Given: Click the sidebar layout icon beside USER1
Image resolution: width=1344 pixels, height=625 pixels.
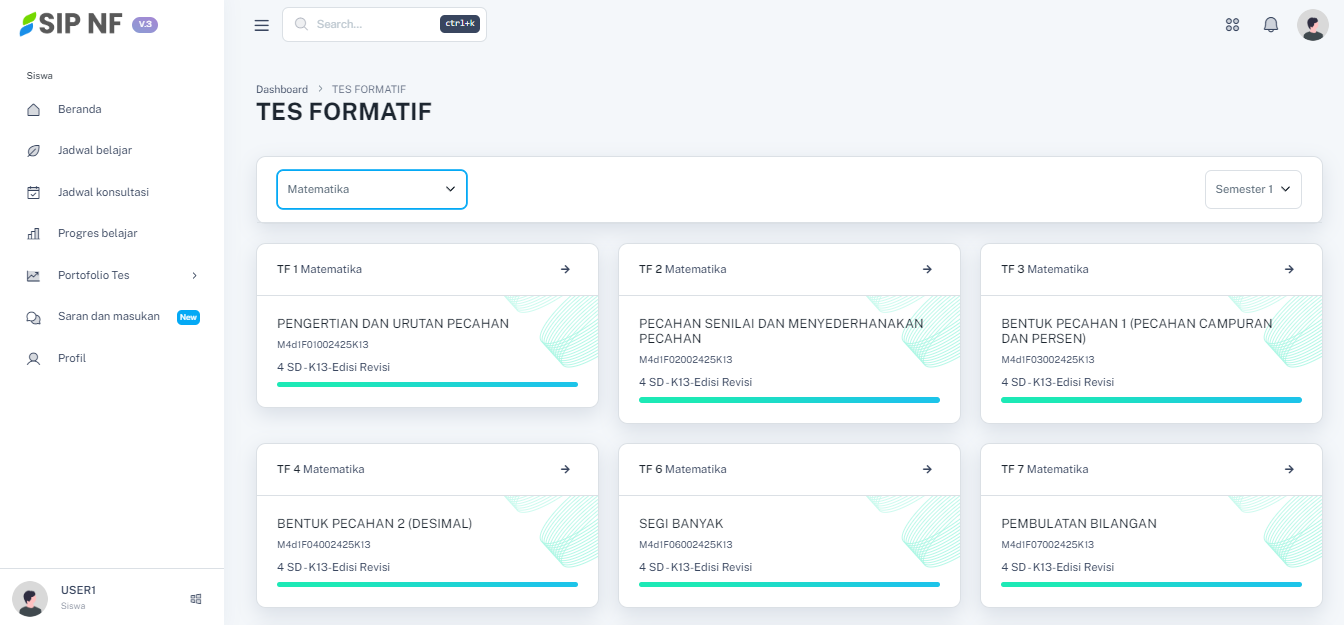Looking at the screenshot, I should pyautogui.click(x=196, y=599).
